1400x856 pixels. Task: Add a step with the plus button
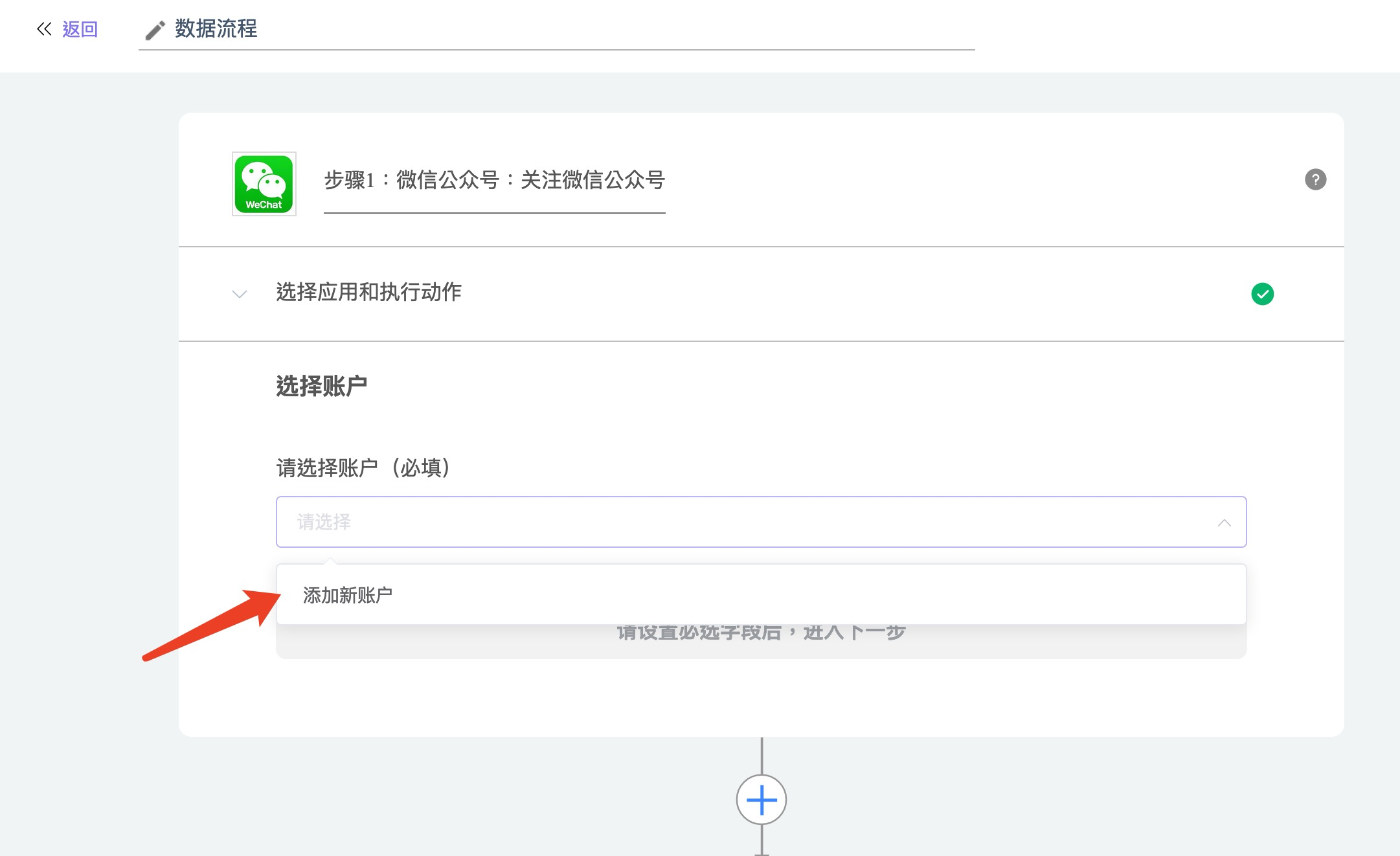click(x=762, y=800)
